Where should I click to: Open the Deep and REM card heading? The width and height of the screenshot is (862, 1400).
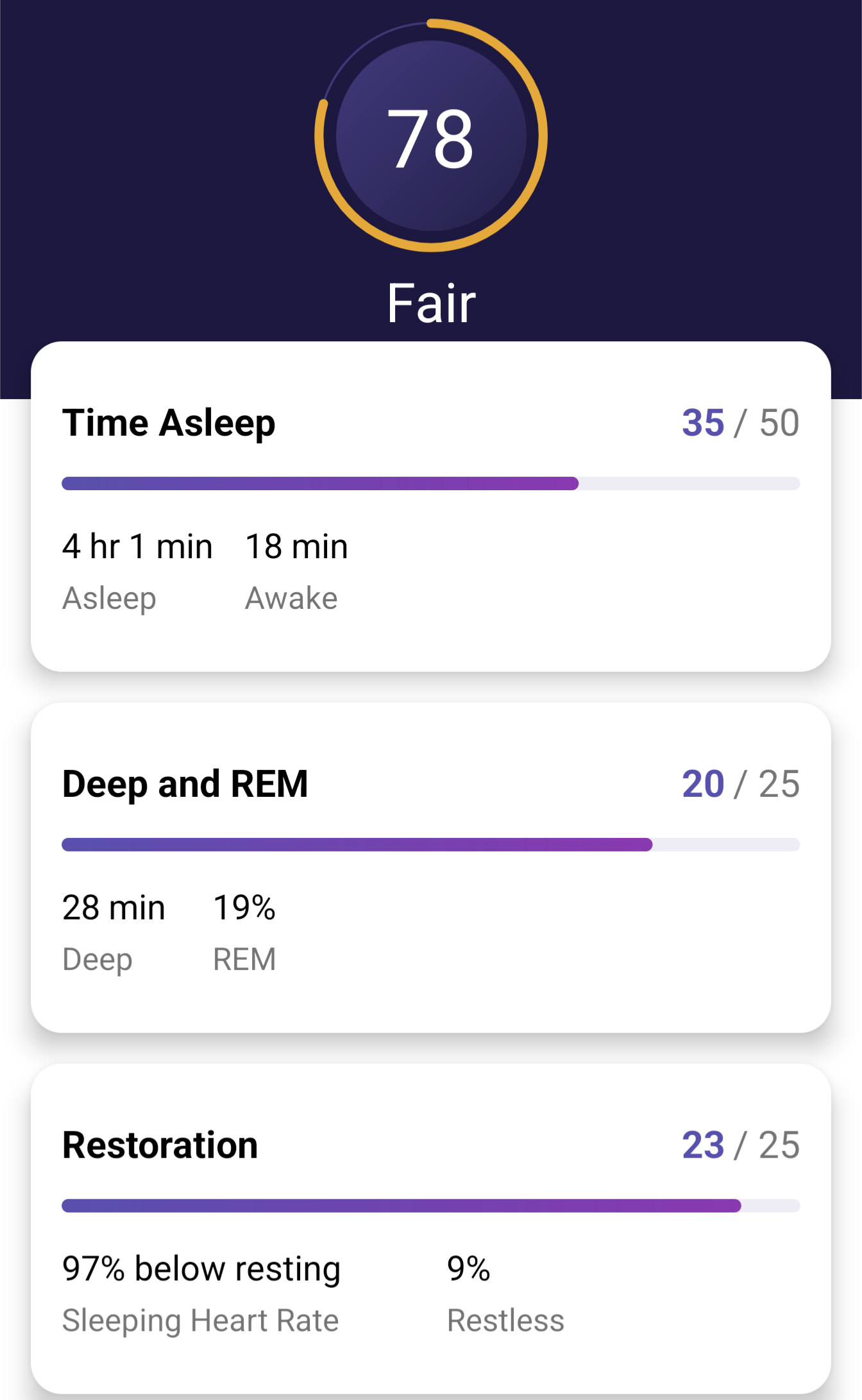point(185,784)
